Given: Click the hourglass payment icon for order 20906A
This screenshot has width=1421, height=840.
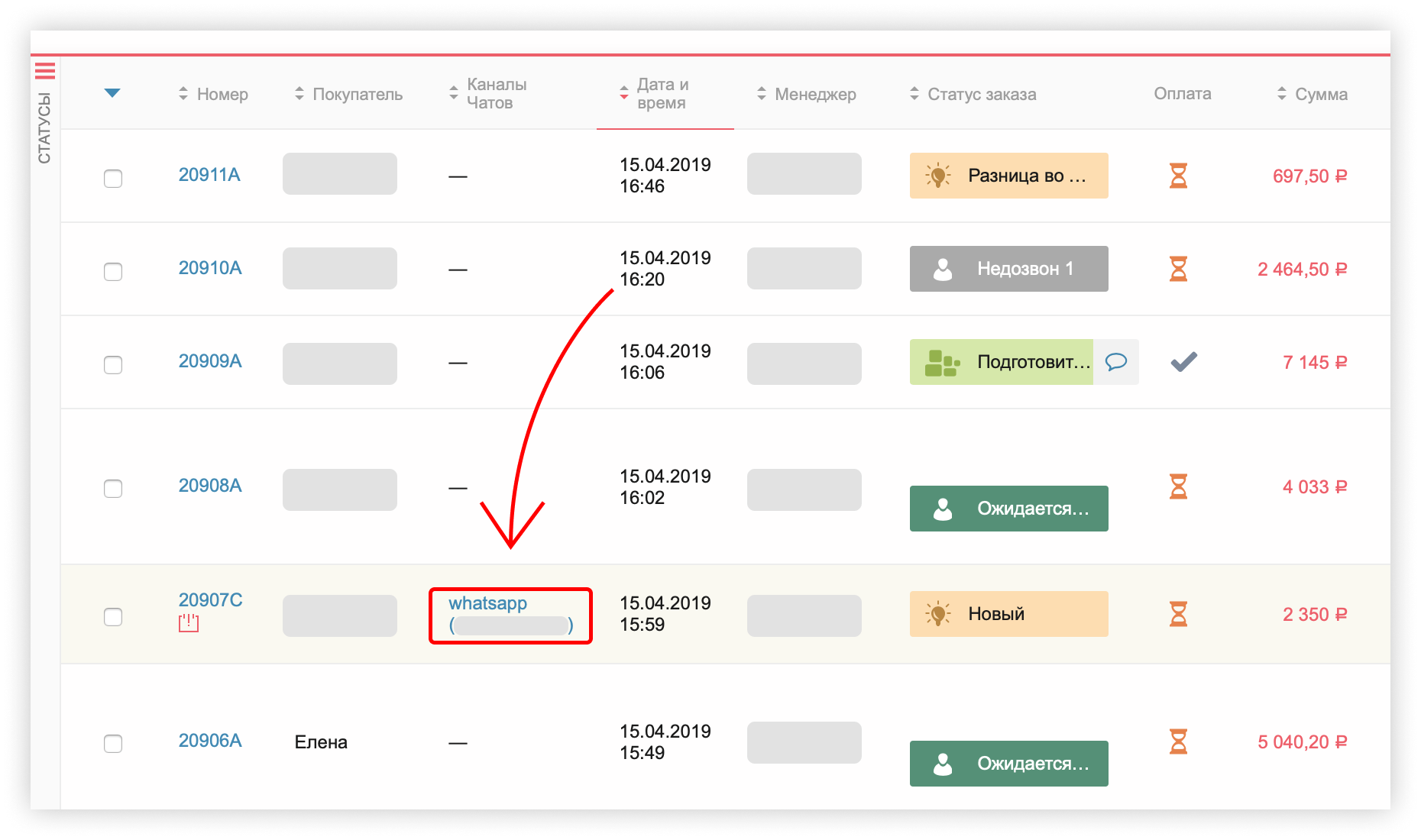Looking at the screenshot, I should (1179, 741).
